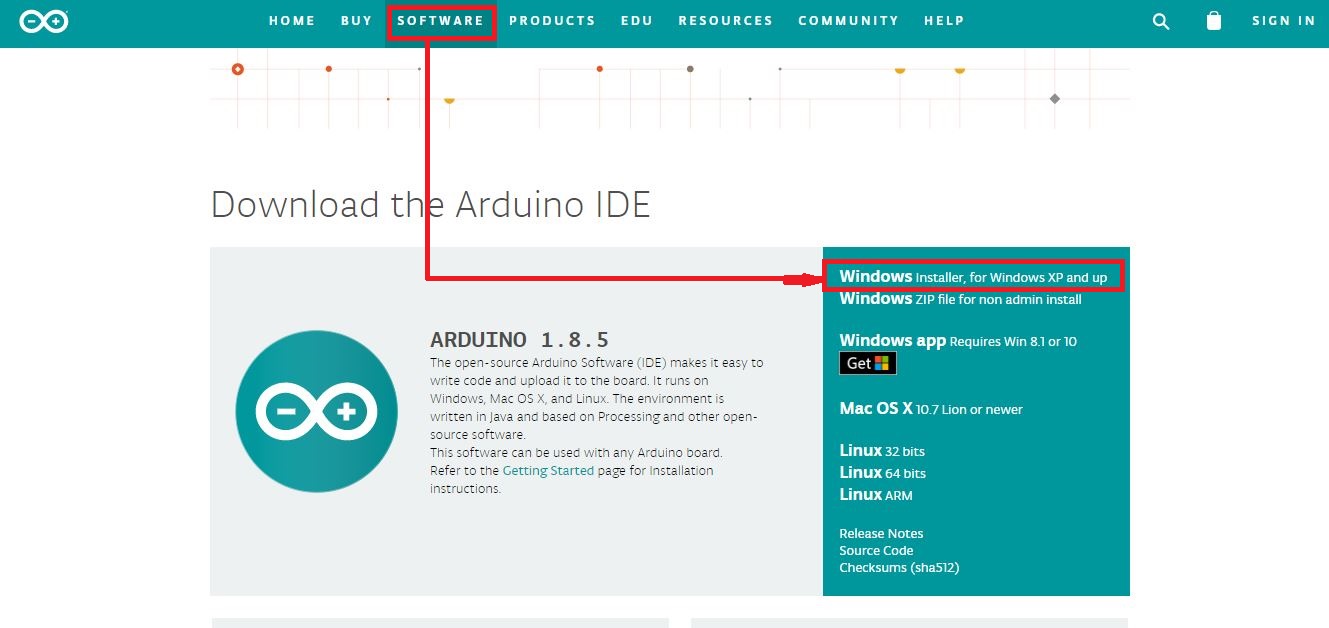
Task: Click the Get Windows Store badge
Action: click(868, 363)
